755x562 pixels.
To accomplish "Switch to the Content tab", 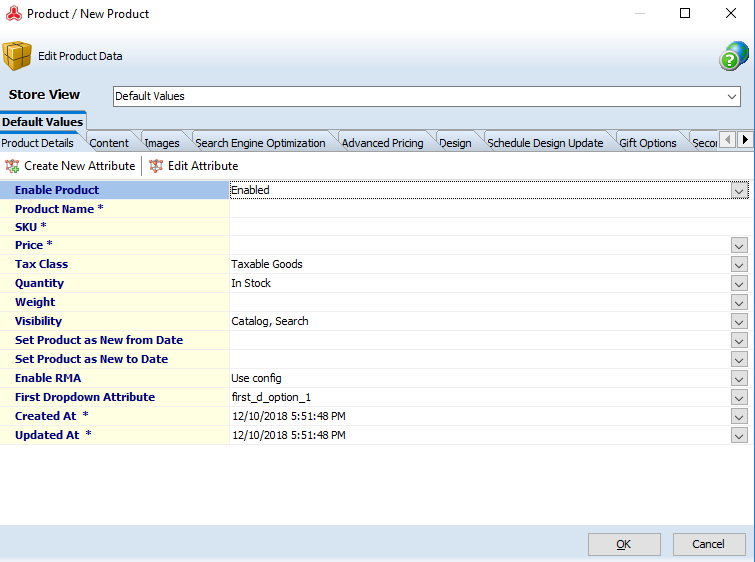I will [109, 143].
